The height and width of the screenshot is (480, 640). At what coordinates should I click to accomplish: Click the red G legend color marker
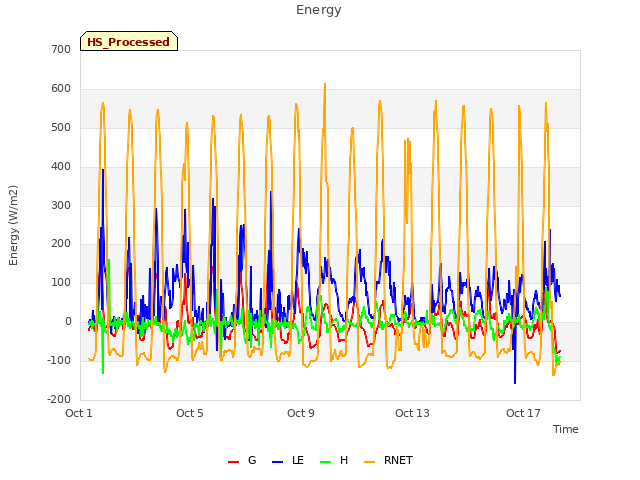(233, 462)
